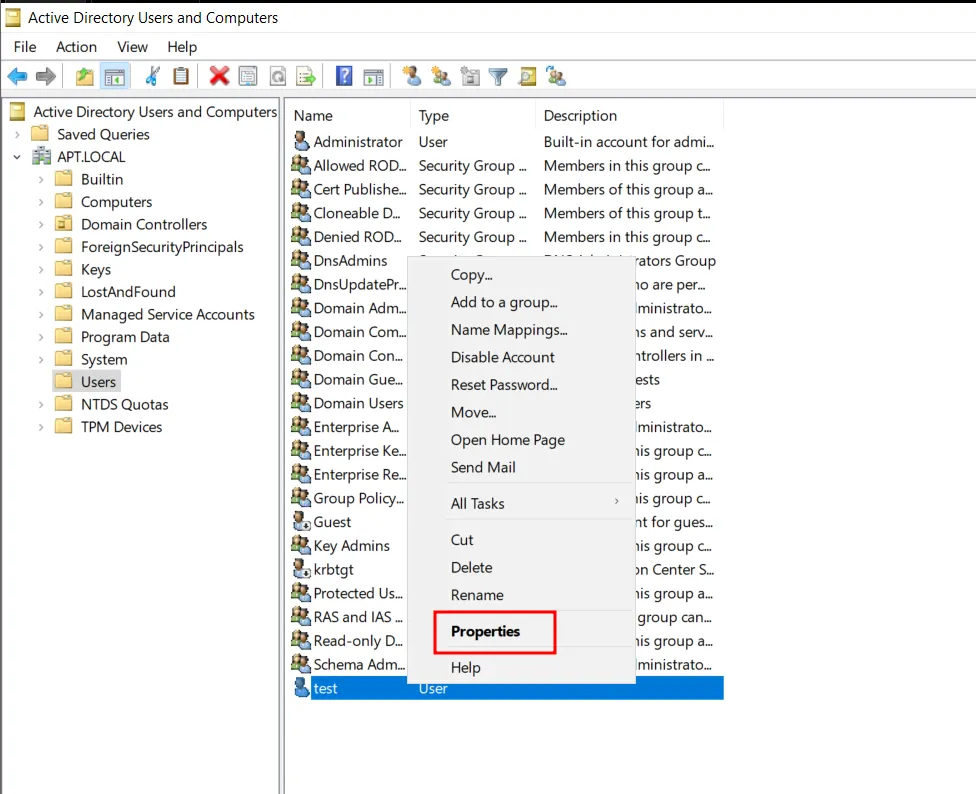Screen dimensions: 976x794
Task: Collapse the APT.LOCAL domain node
Action: point(17,157)
